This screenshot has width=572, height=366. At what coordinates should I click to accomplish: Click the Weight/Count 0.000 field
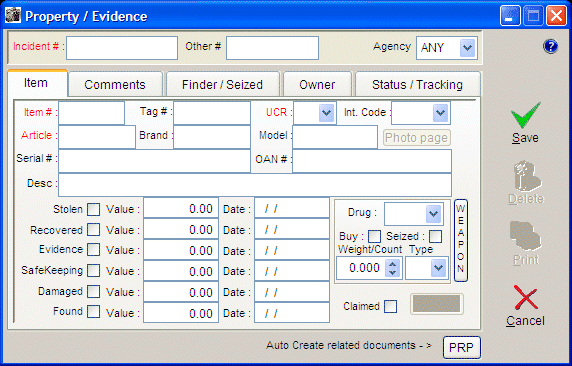(x=362, y=268)
